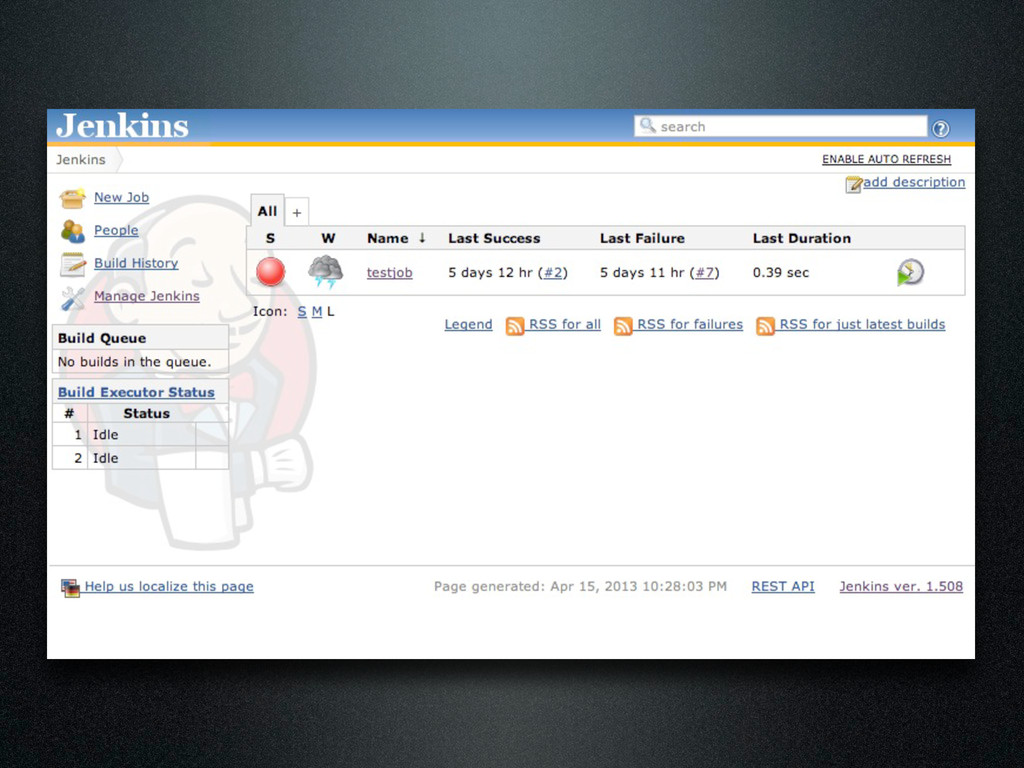This screenshot has height=768, width=1024.
Task: Open the RSS for failures link
Action: (690, 325)
